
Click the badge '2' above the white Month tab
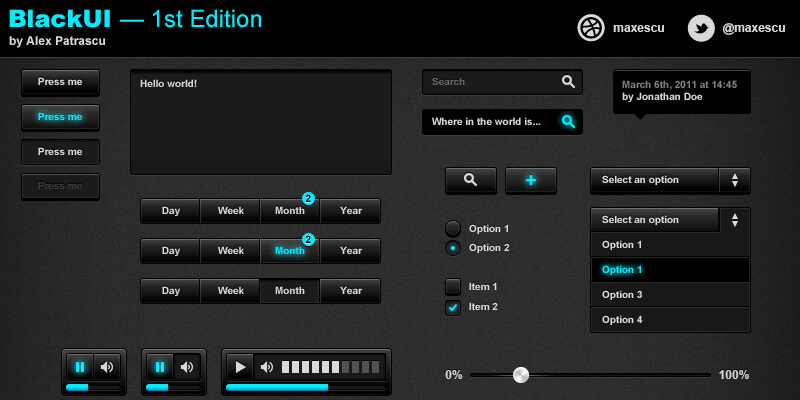coord(308,198)
